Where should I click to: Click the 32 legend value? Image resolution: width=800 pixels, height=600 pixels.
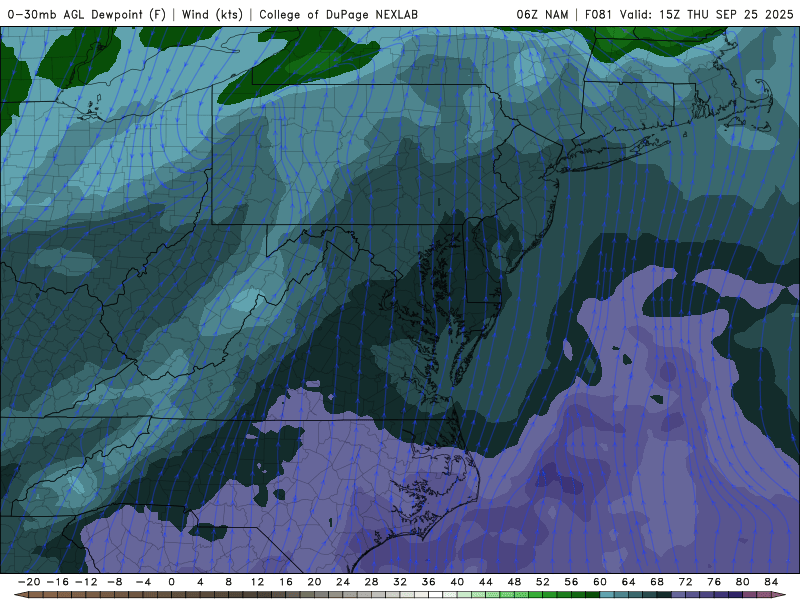click(x=400, y=582)
